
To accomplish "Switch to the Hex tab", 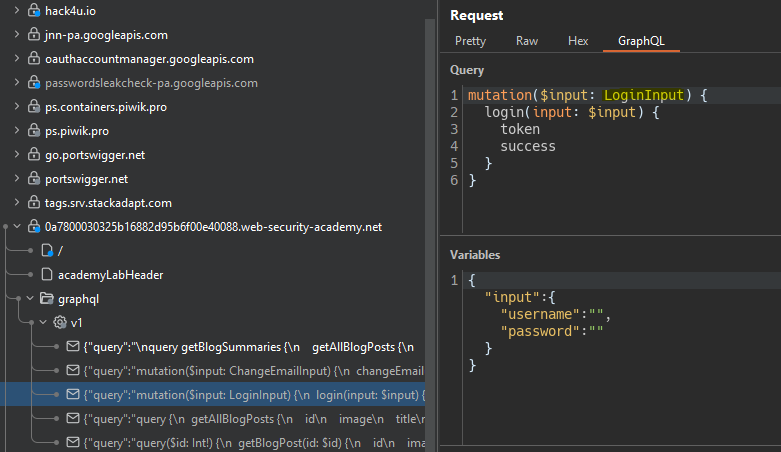I will tap(578, 41).
